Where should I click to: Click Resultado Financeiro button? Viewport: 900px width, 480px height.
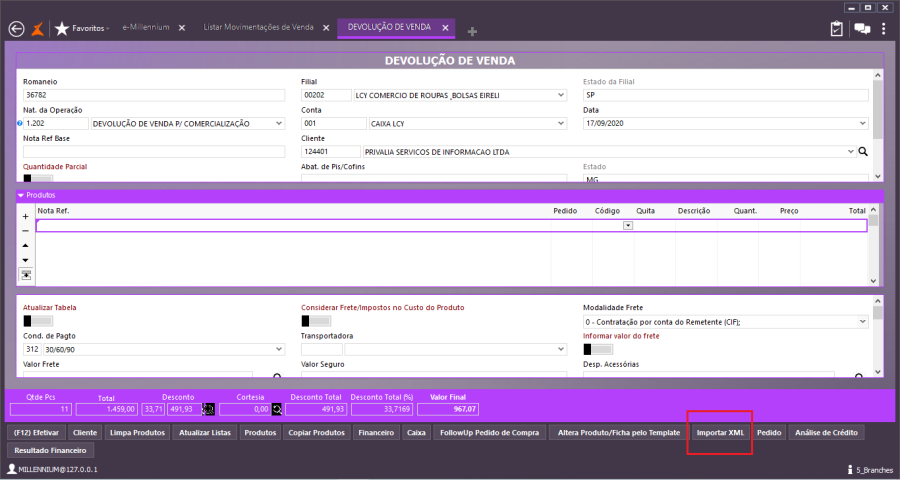tap(51, 450)
